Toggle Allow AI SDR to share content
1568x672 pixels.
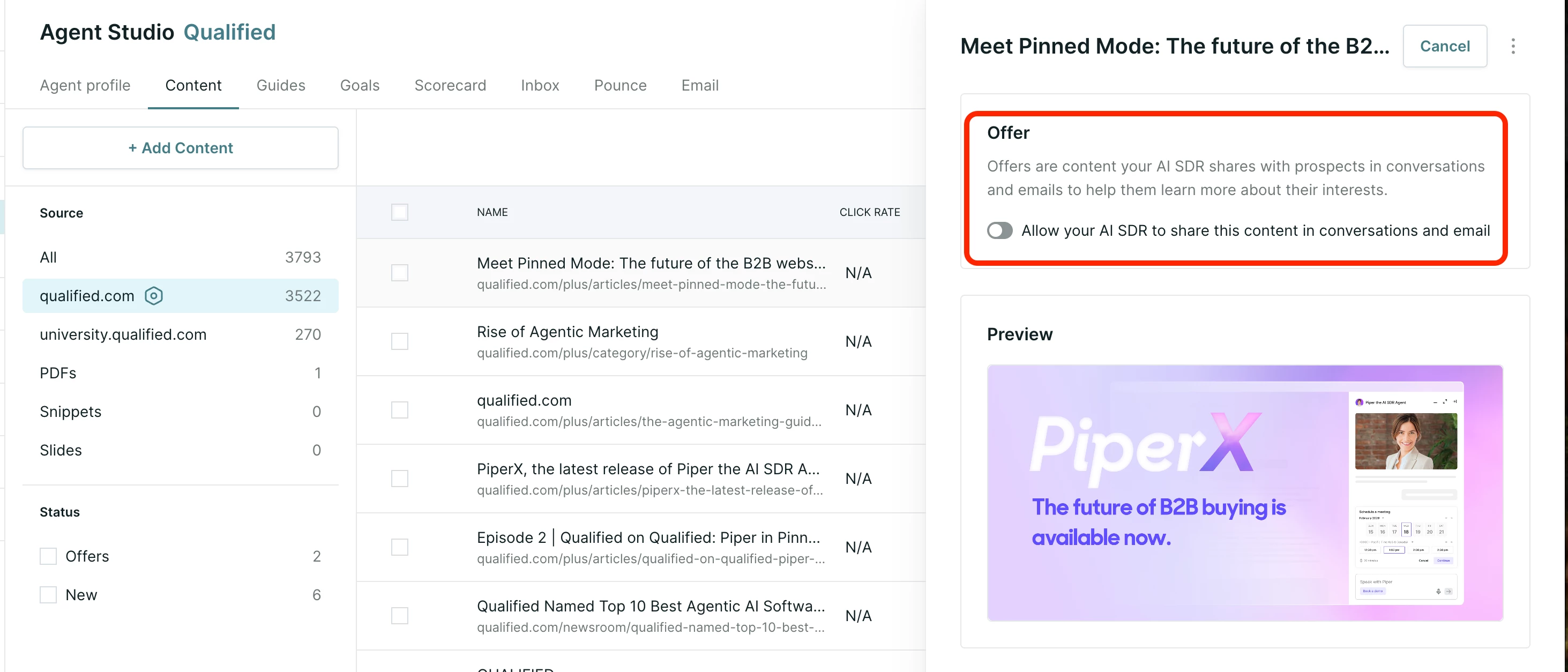pos(999,230)
